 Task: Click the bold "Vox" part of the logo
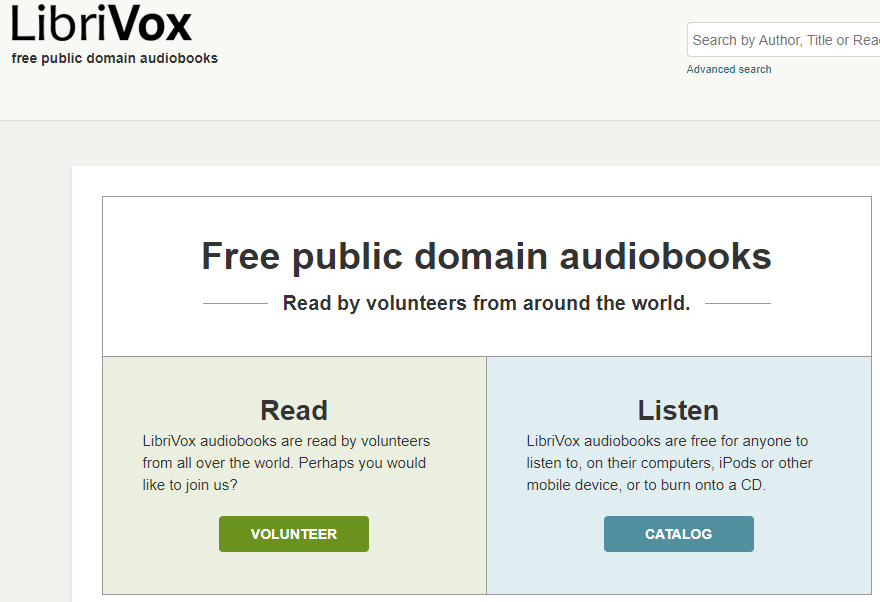coord(149,22)
